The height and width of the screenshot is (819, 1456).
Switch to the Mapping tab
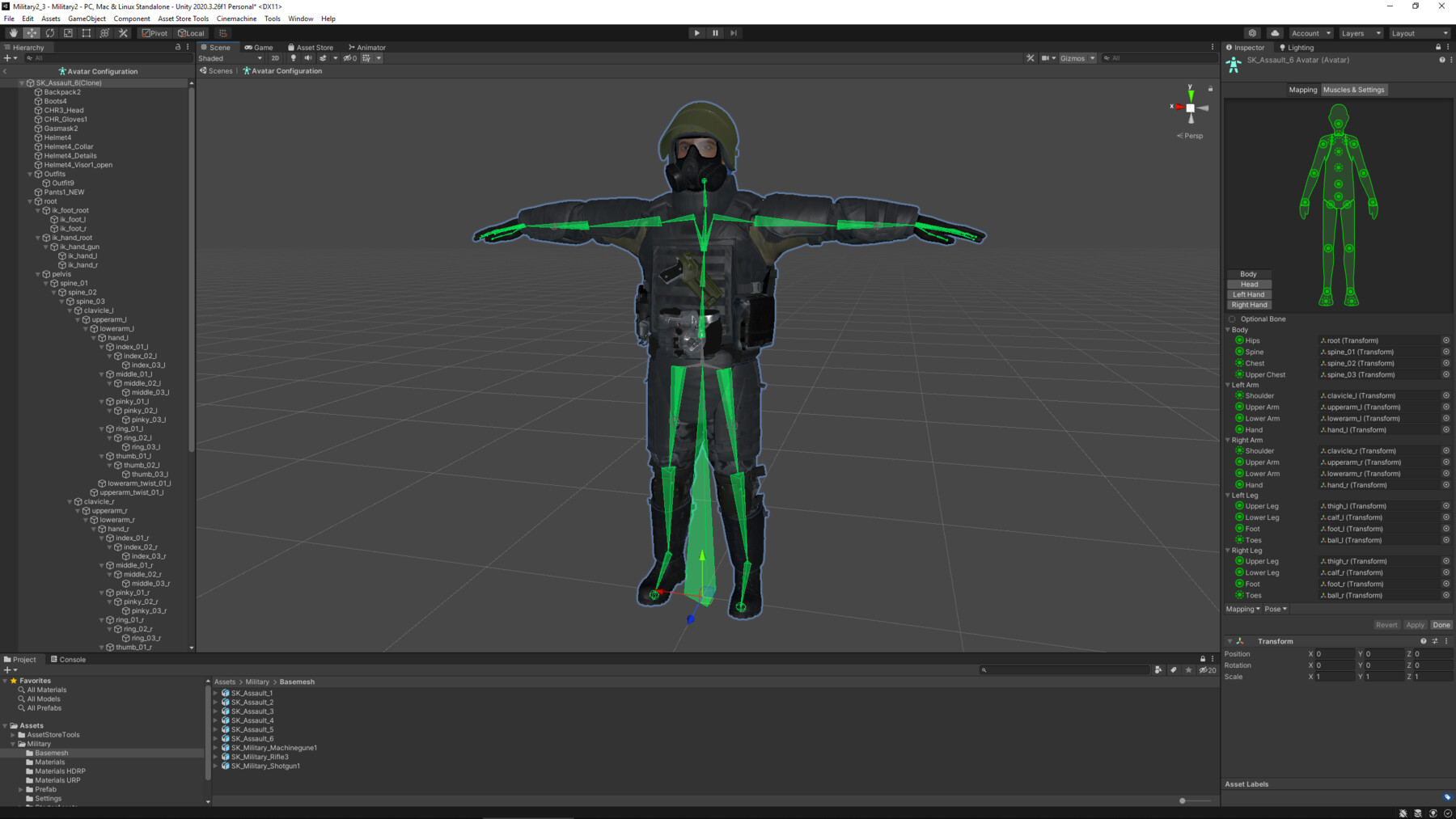click(1302, 90)
